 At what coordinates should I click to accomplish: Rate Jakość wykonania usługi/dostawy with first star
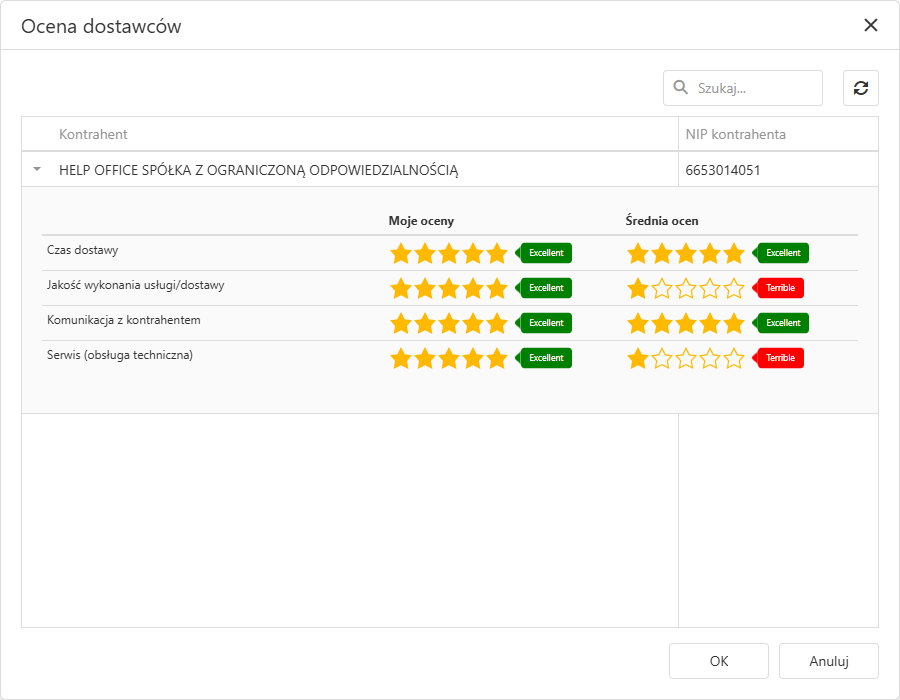(401, 288)
